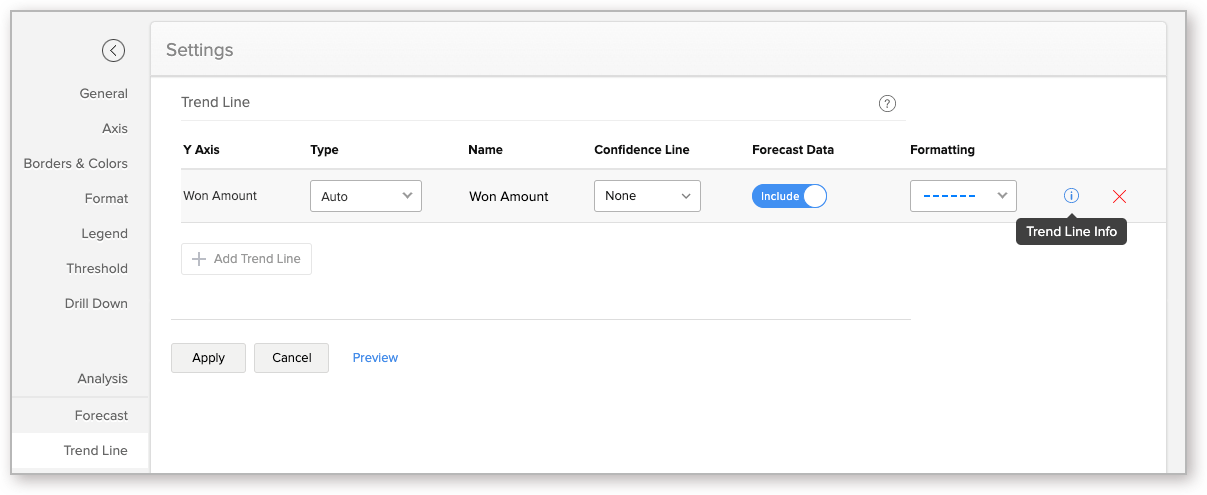
Task: Open the Drill Down tab
Action: [96, 303]
